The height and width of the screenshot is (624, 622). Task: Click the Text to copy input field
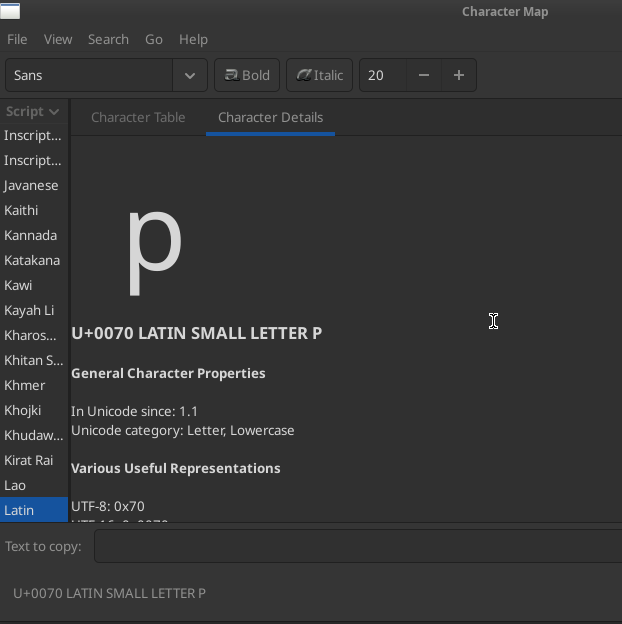[x=358, y=546]
